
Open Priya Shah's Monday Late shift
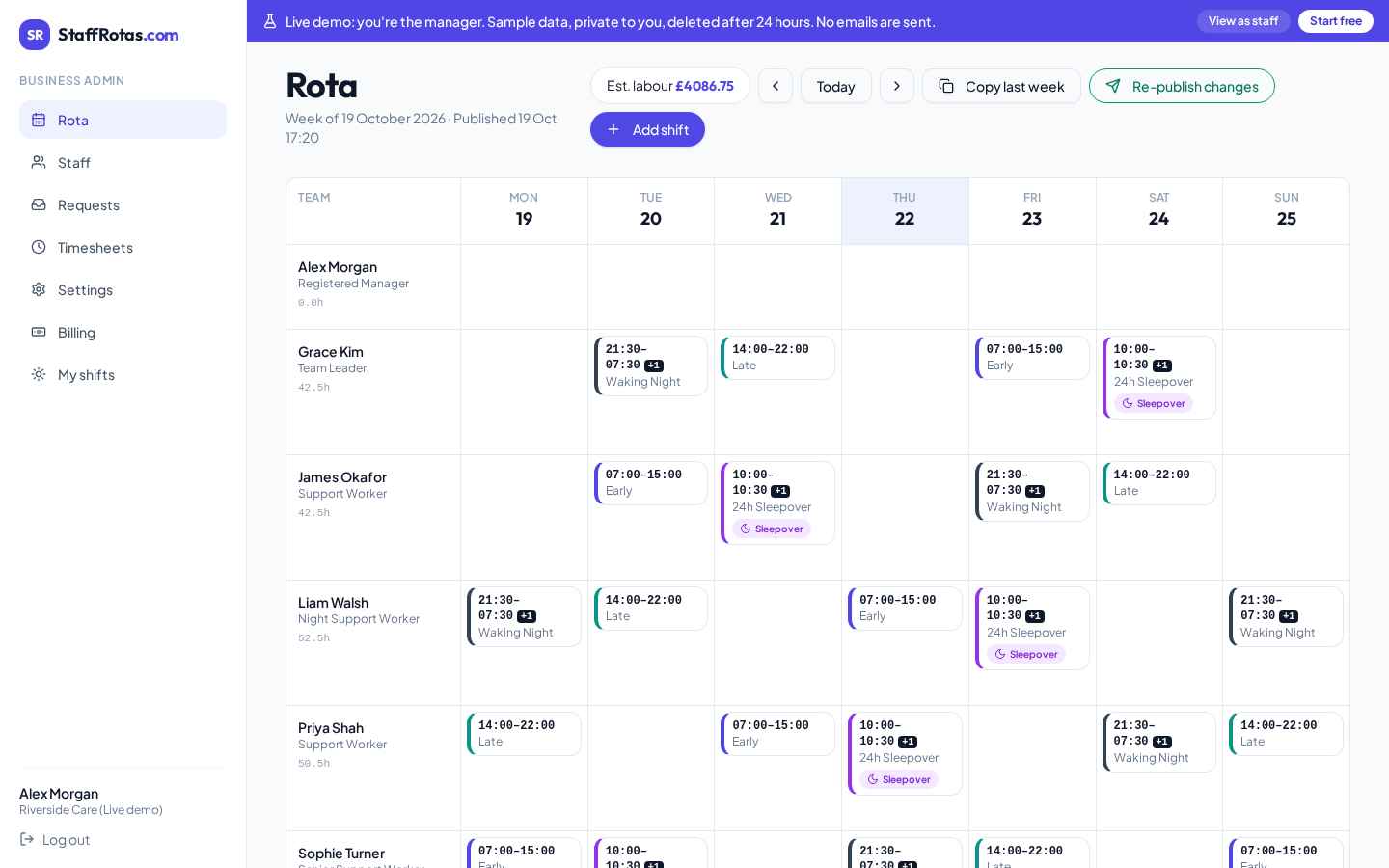(525, 734)
